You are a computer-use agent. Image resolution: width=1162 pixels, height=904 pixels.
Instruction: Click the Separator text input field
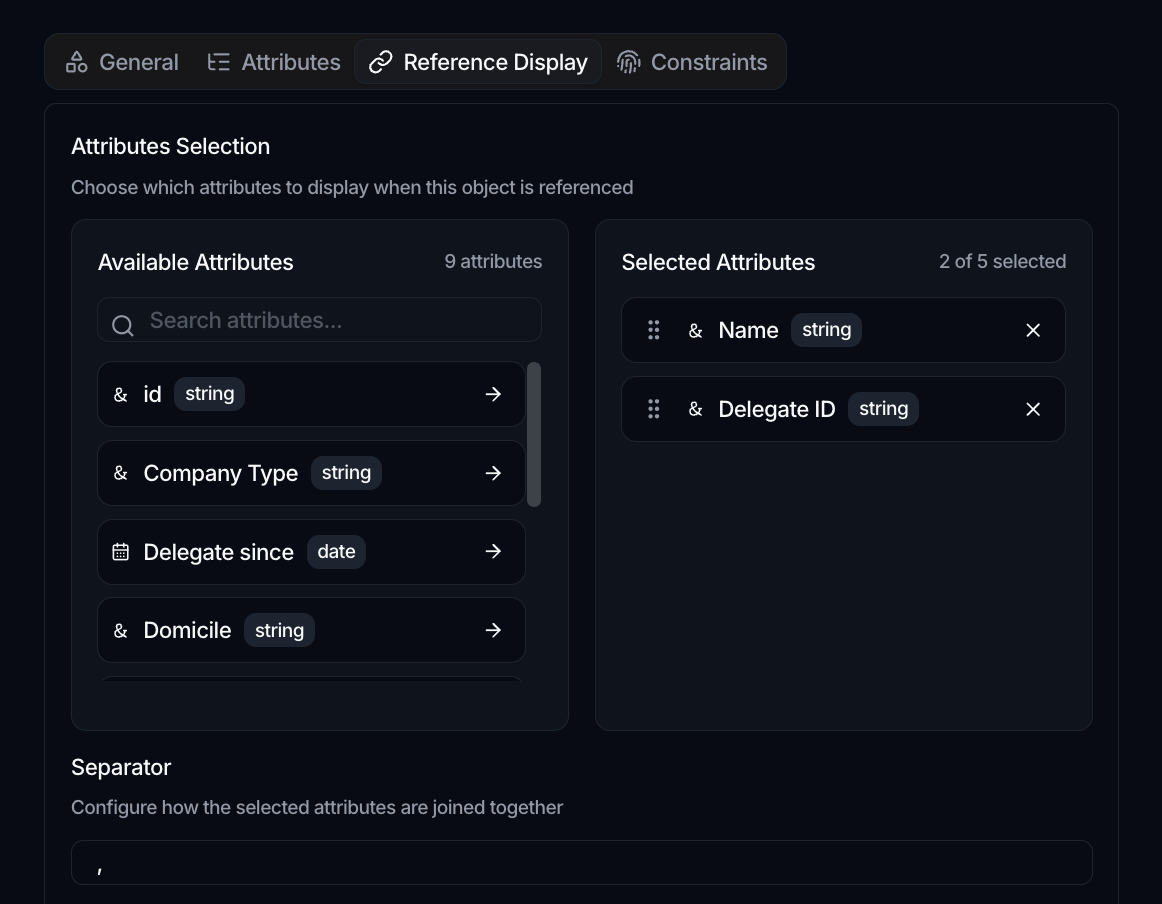point(582,863)
